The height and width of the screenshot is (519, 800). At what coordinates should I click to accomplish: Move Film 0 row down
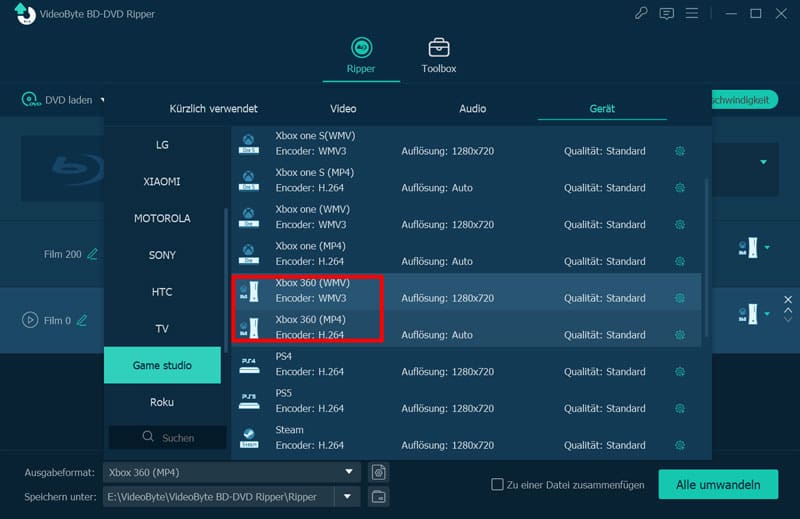[x=788, y=319]
